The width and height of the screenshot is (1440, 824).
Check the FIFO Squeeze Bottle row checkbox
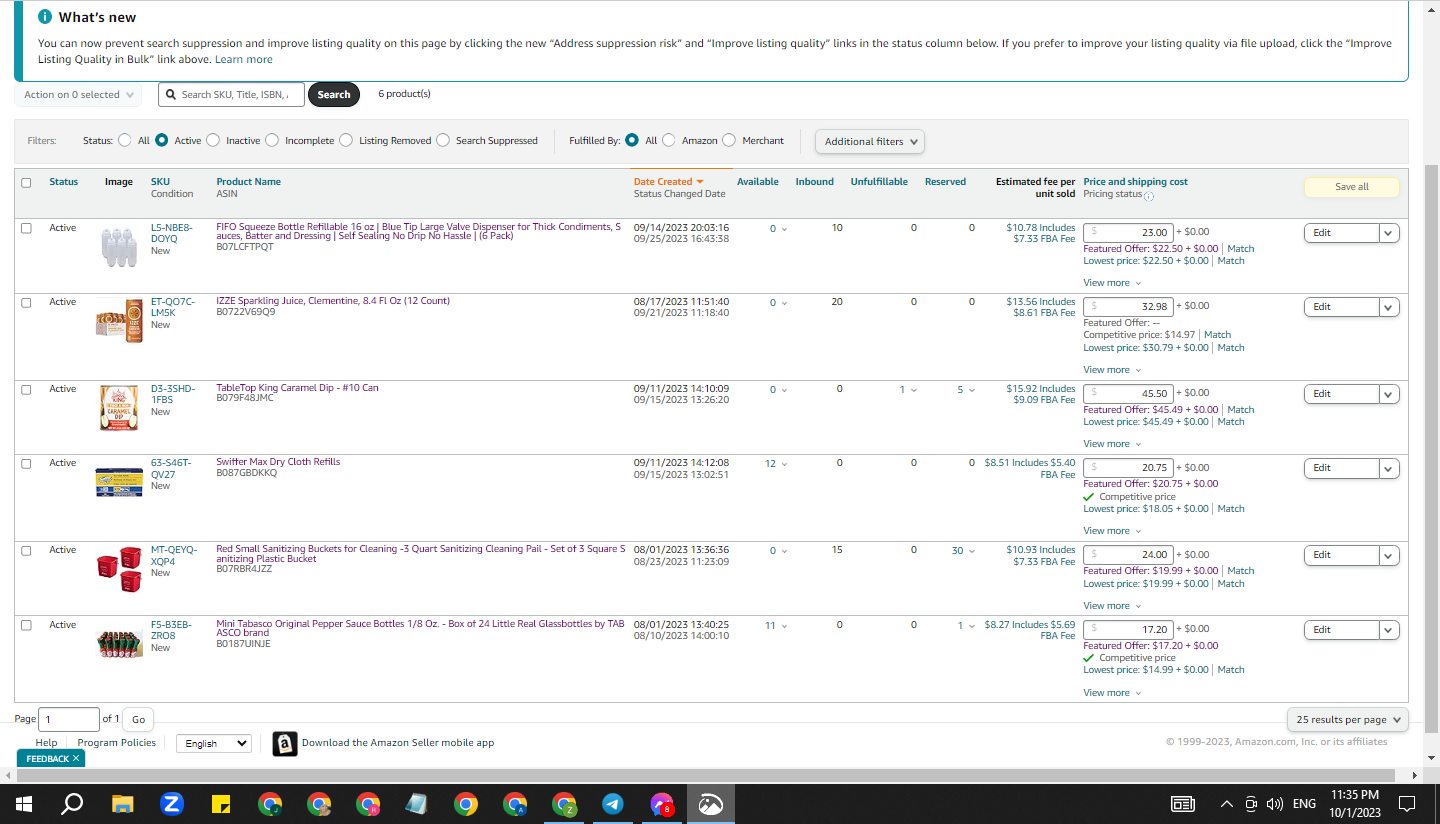pos(26,228)
